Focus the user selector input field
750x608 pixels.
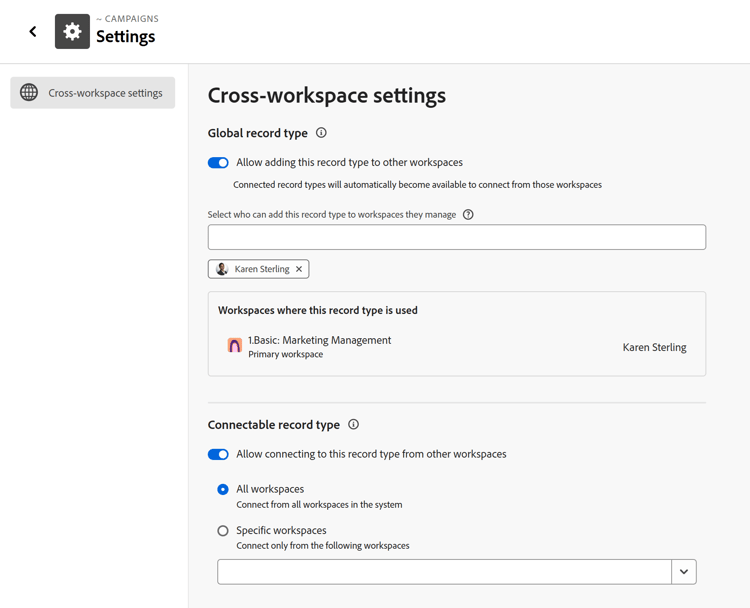coord(456,237)
